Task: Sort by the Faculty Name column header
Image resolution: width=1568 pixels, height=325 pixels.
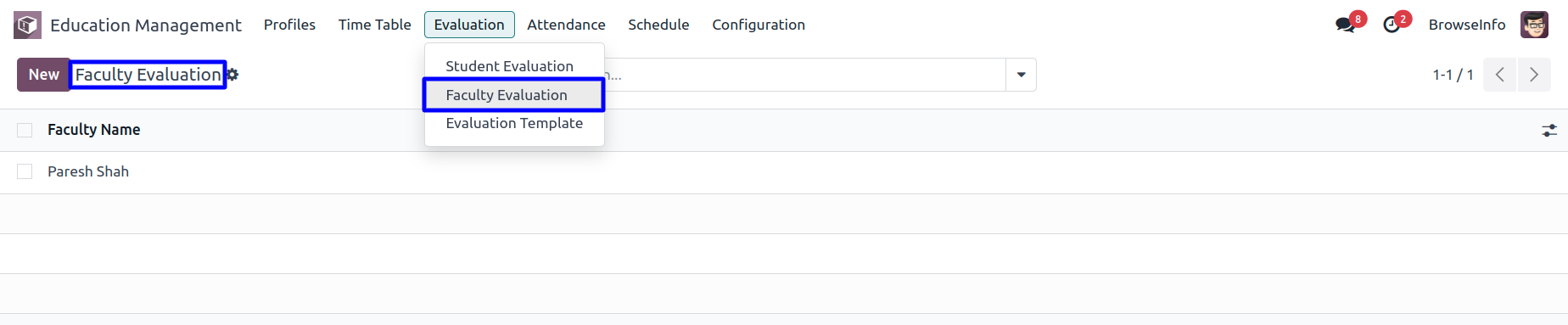Action: (93, 130)
